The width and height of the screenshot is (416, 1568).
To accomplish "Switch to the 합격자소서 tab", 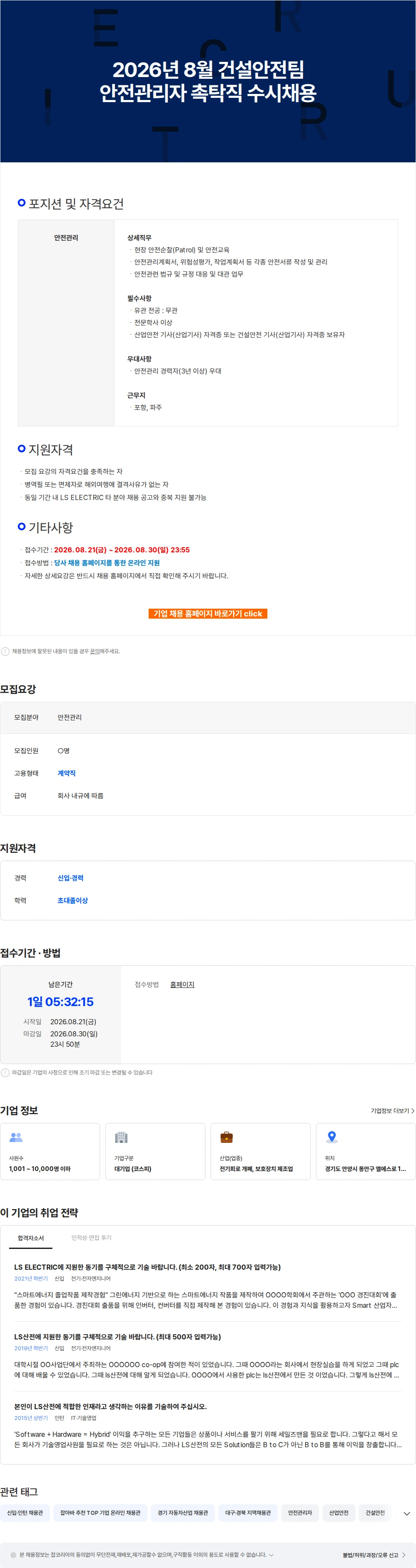I will tap(30, 1238).
